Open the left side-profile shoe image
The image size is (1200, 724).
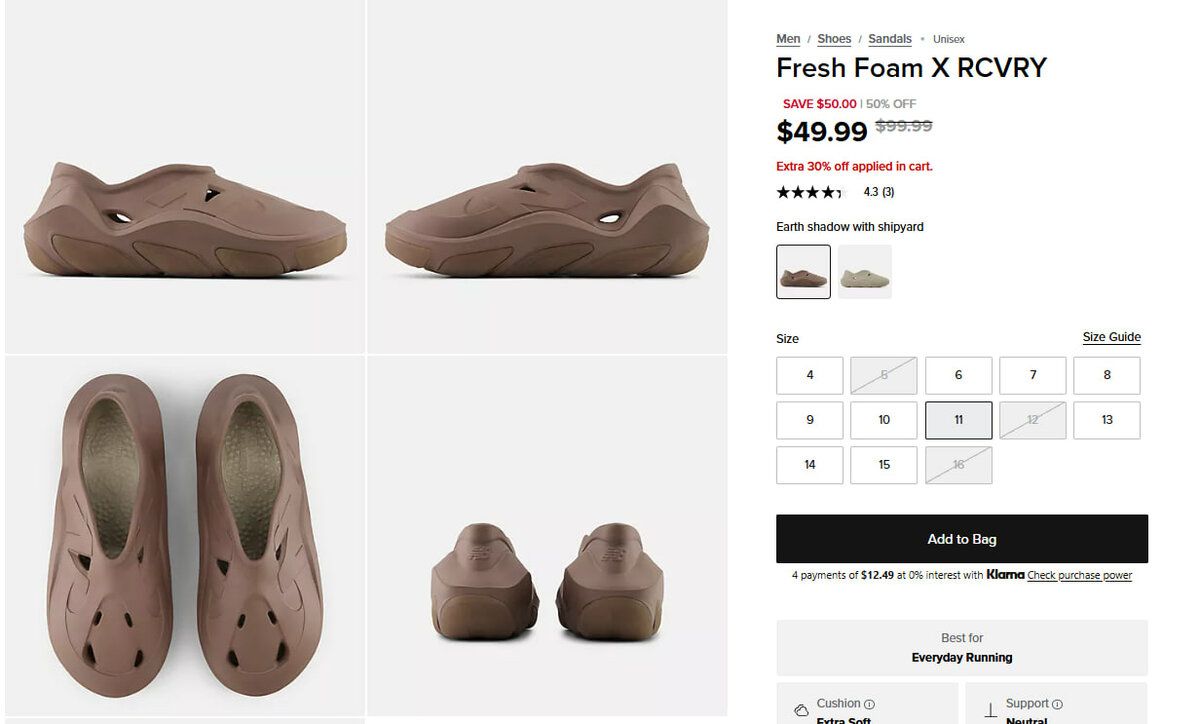coord(185,220)
